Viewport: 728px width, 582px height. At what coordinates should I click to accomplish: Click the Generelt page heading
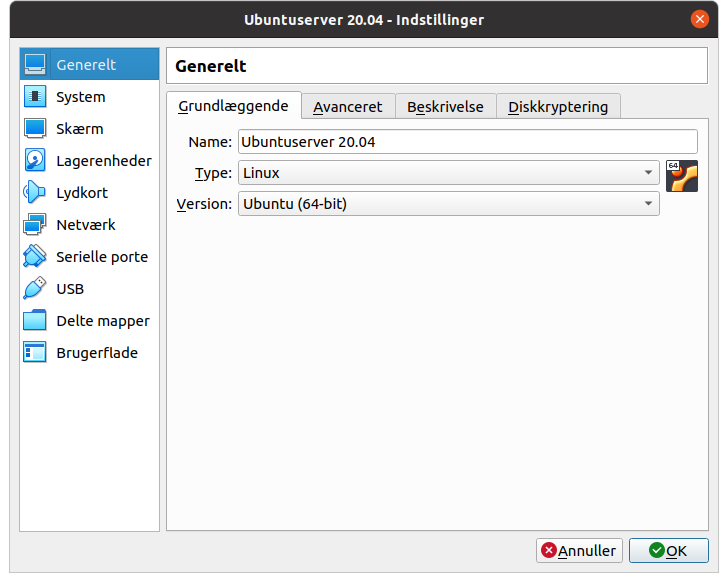click(211, 66)
